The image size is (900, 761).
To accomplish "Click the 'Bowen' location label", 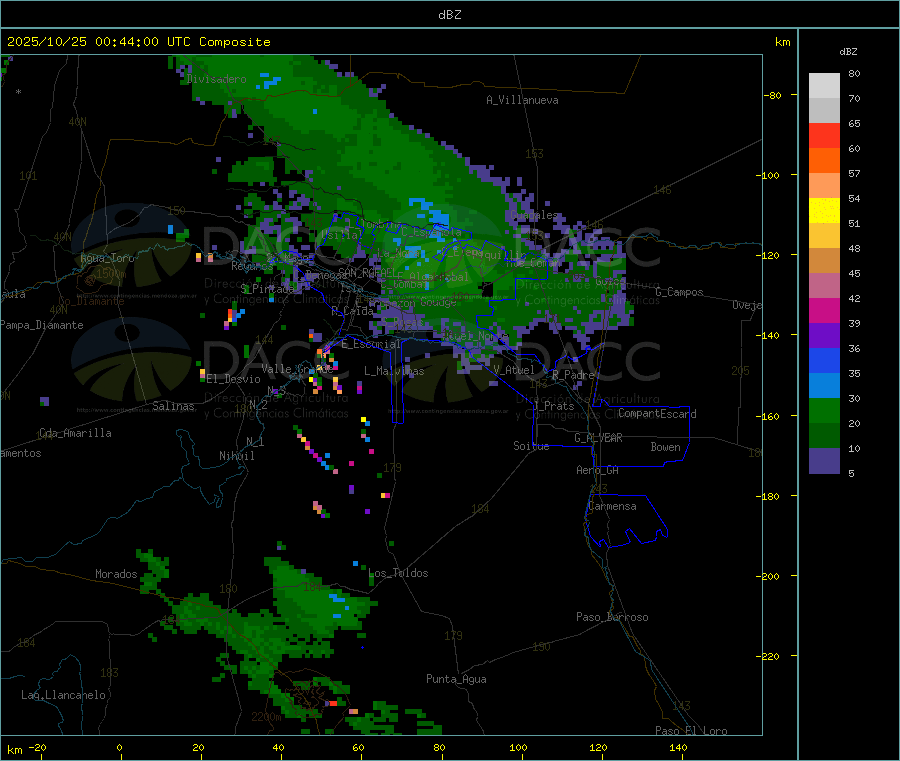I will point(666,447).
